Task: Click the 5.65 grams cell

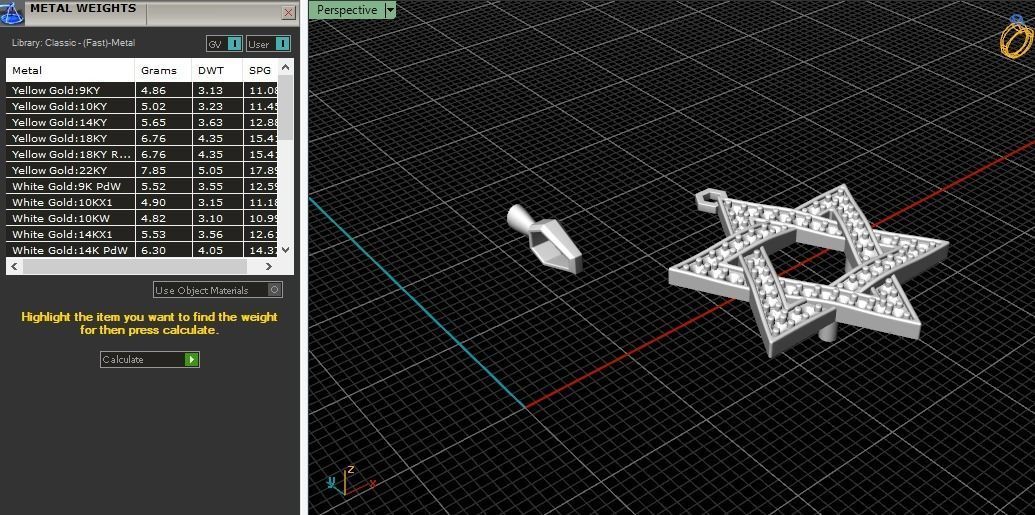Action: click(163, 122)
